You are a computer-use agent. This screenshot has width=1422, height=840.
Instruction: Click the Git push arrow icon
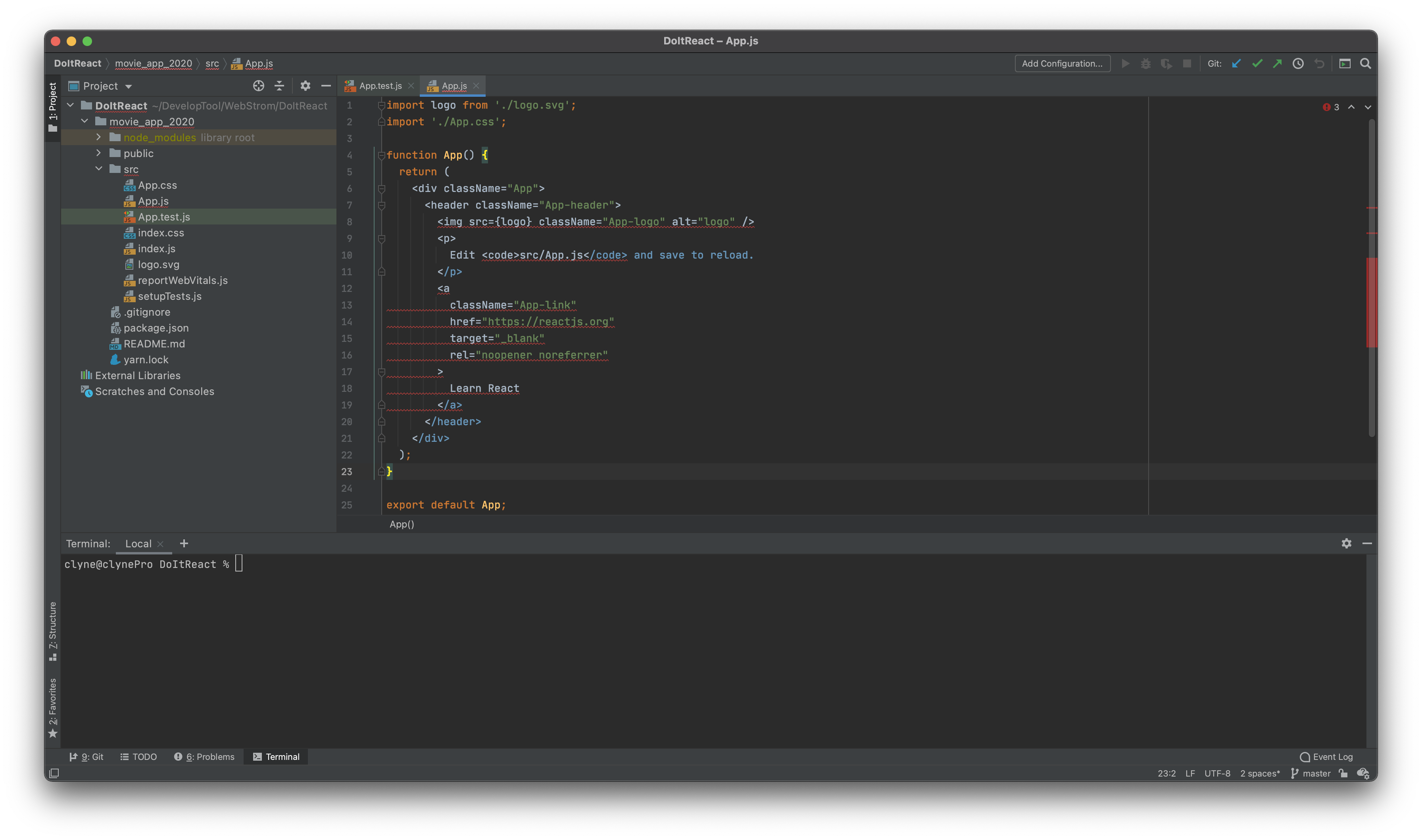1277,63
